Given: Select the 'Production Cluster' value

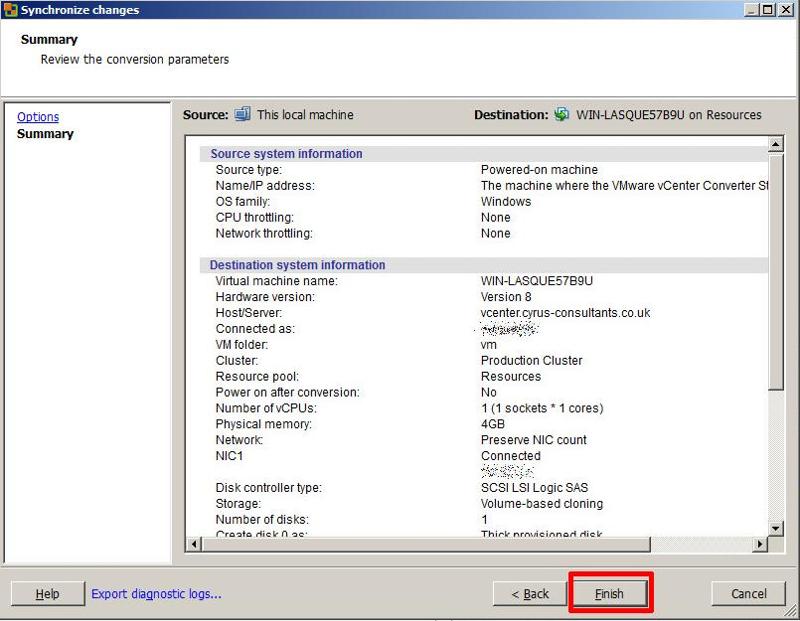Looking at the screenshot, I should pyautogui.click(x=531, y=360).
